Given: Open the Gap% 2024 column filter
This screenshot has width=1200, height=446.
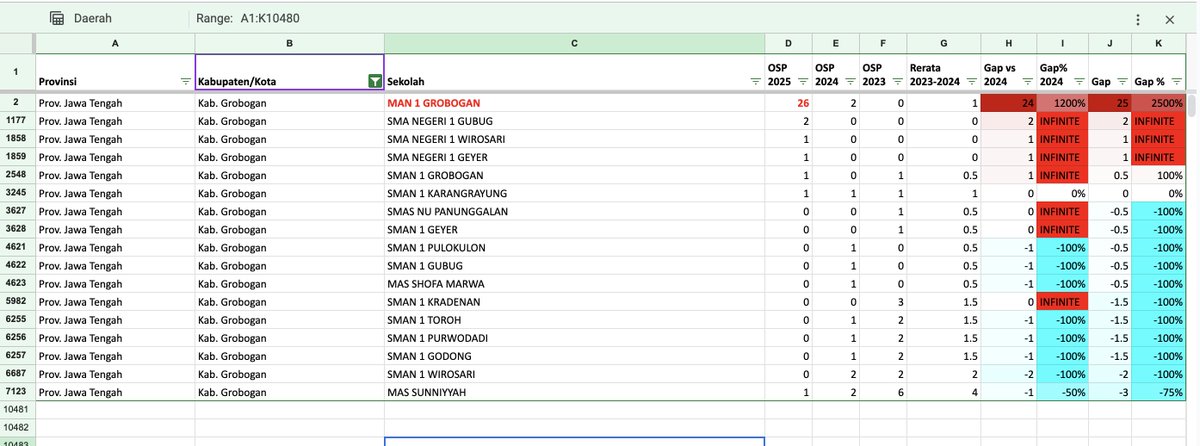Looking at the screenshot, I should pyautogui.click(x=1079, y=81).
